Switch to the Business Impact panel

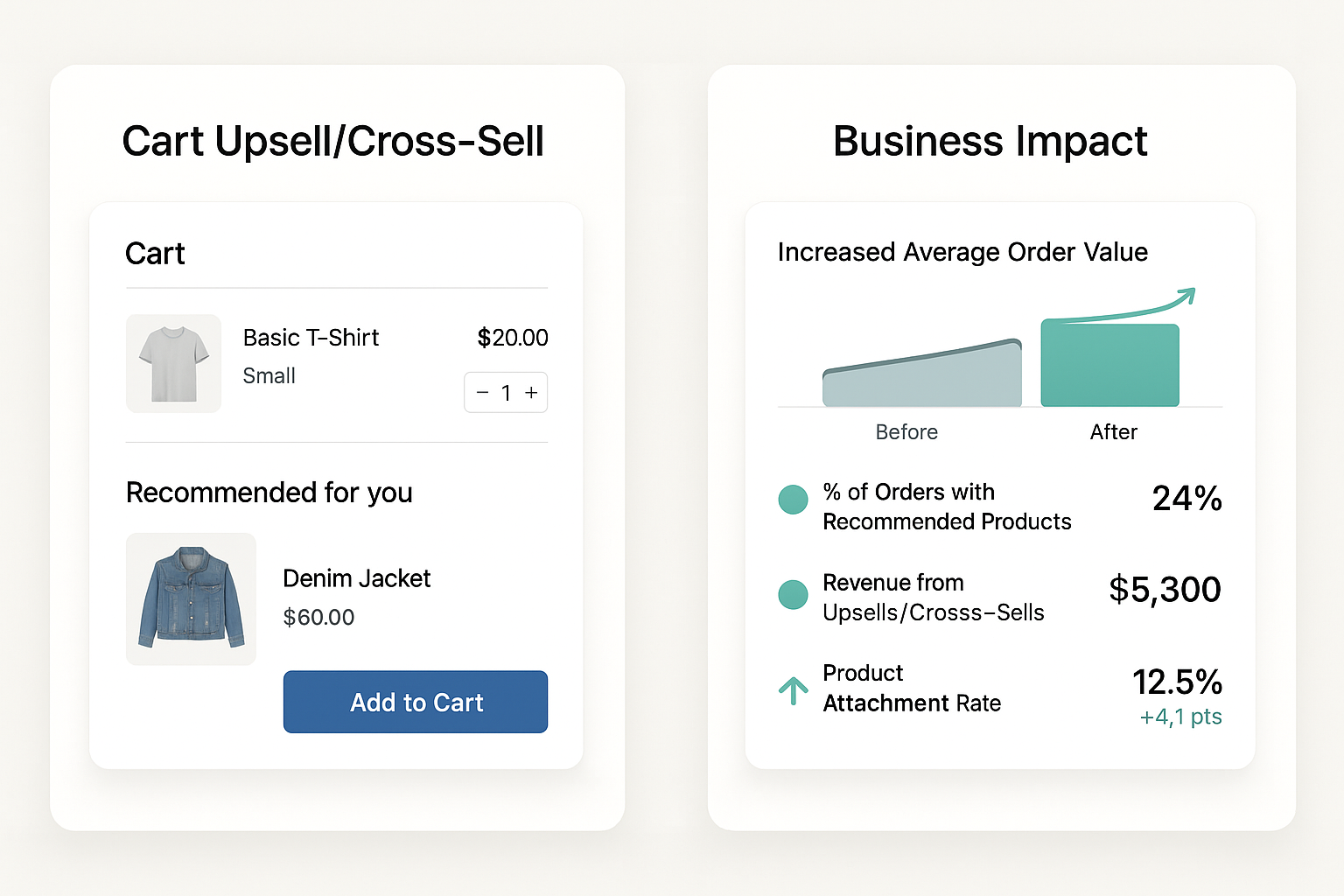point(990,141)
